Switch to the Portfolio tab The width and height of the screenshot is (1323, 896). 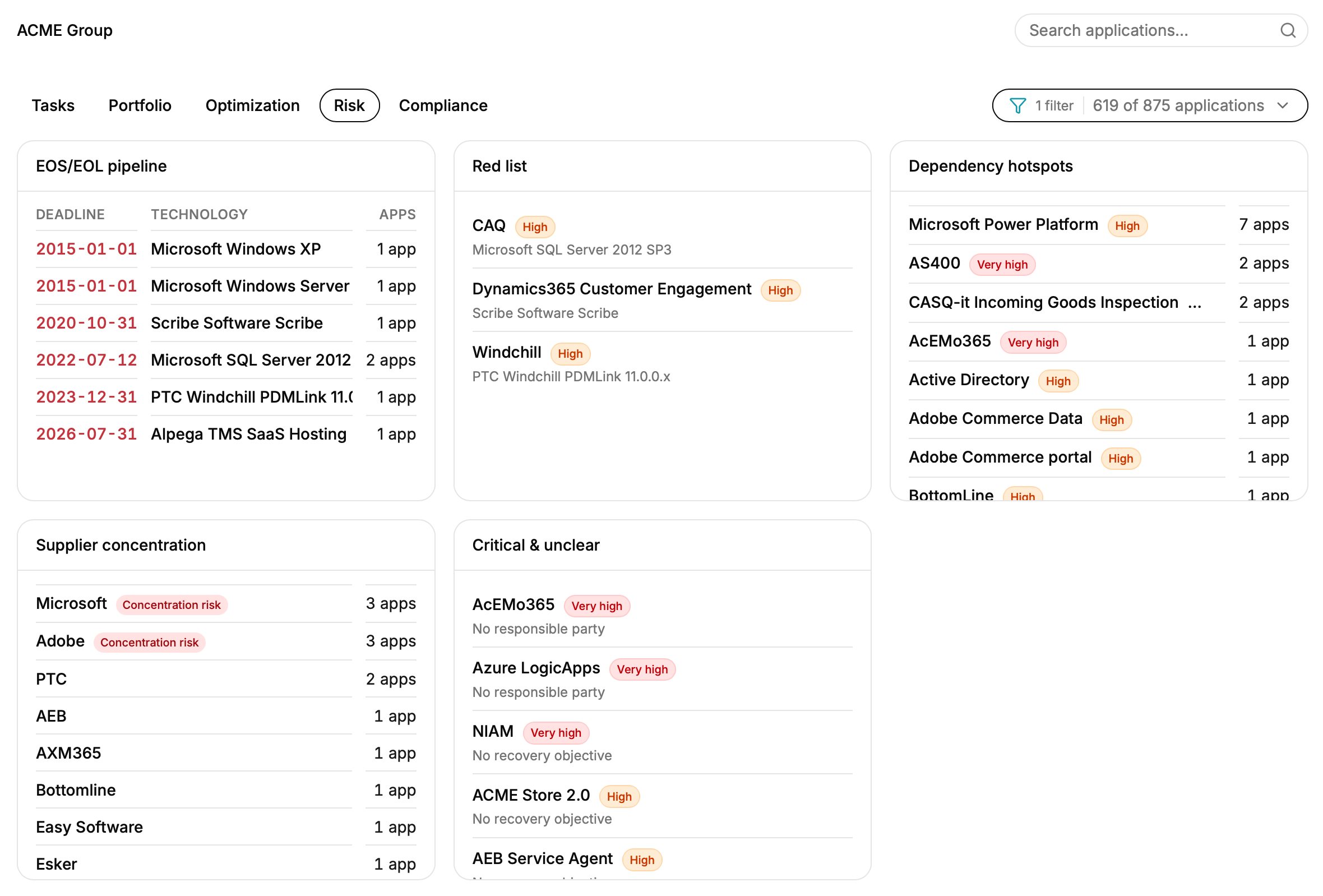(140, 105)
